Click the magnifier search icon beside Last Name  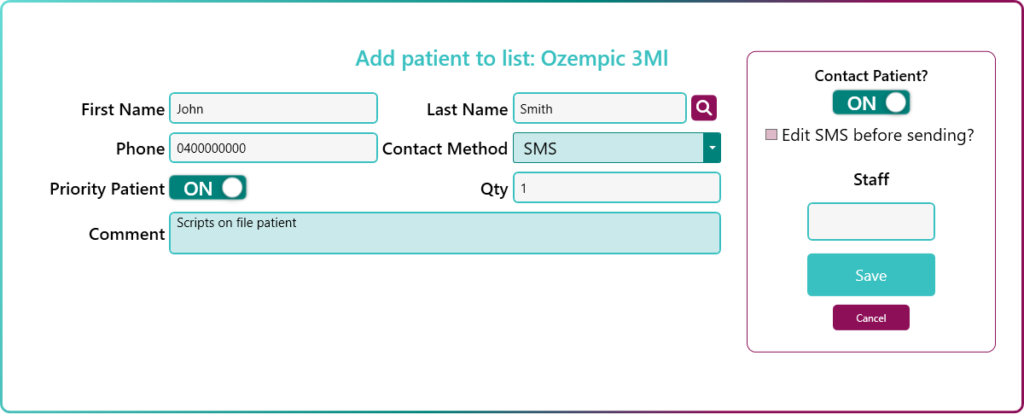(x=704, y=107)
